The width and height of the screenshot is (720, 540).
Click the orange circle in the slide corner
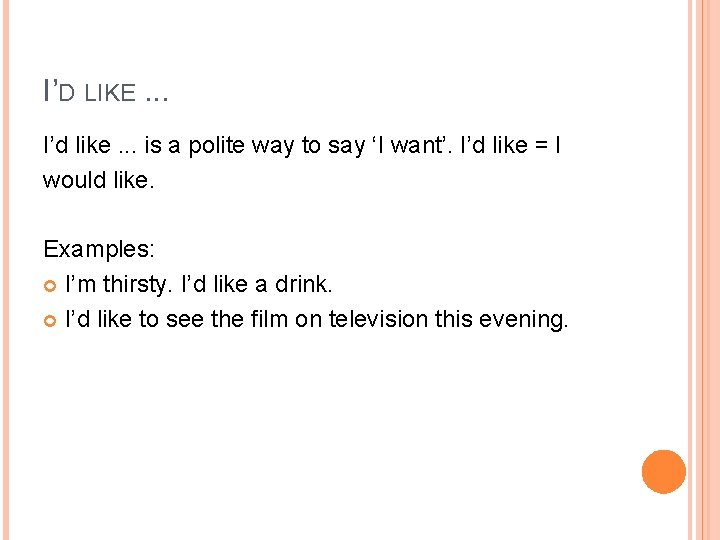[664, 472]
